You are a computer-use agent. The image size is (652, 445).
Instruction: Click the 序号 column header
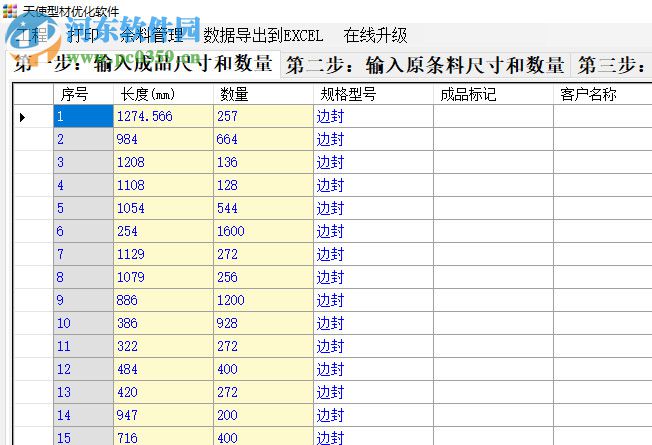(x=84, y=94)
